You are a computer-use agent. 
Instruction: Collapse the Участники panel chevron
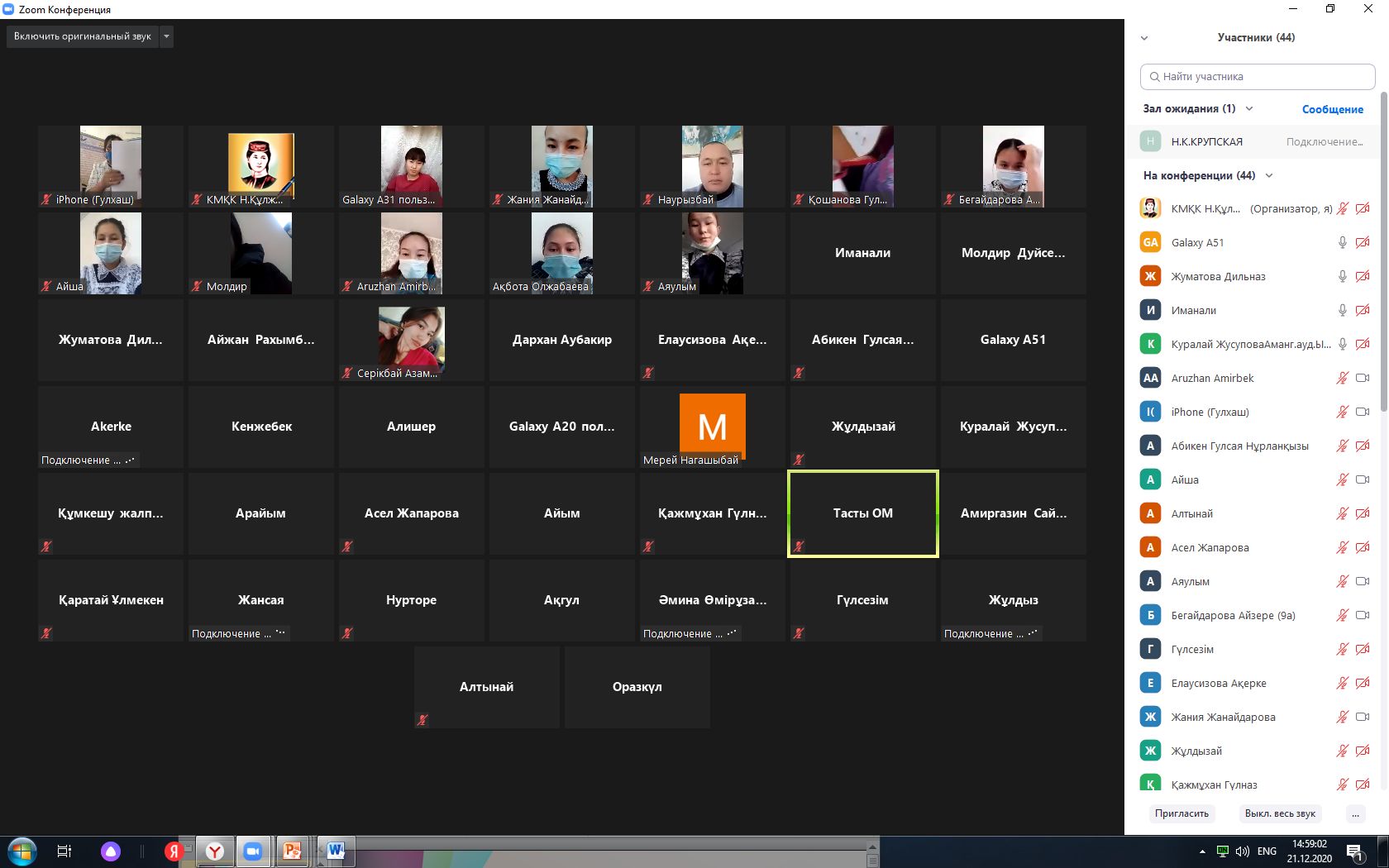click(1144, 38)
